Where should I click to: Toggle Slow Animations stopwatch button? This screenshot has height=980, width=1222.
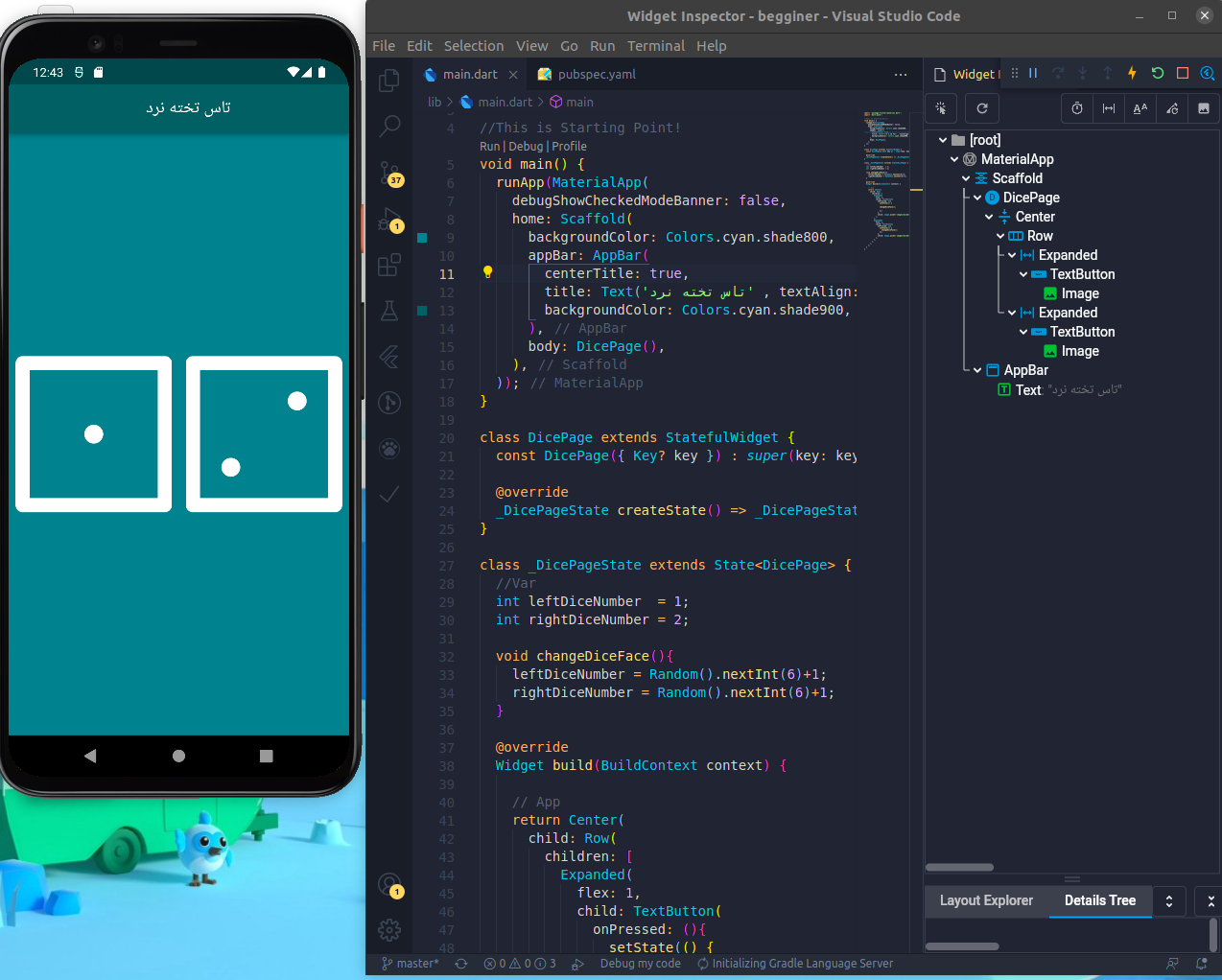pyautogui.click(x=1077, y=108)
